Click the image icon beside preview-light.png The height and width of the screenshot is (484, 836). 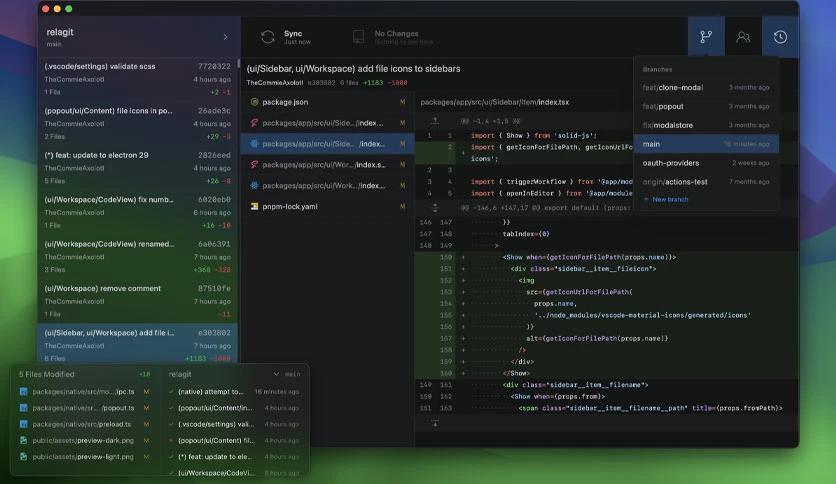point(23,457)
